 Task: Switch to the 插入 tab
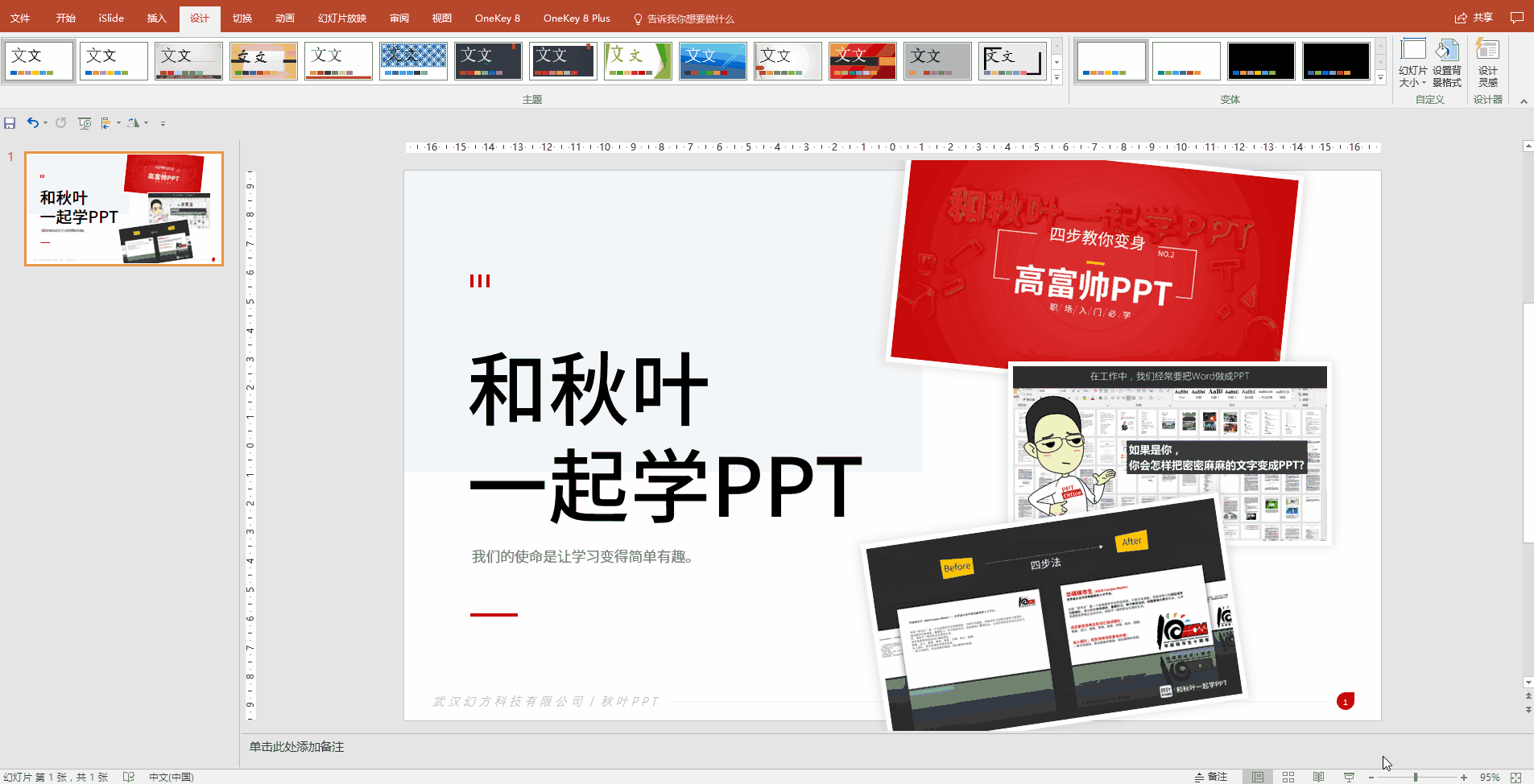pyautogui.click(x=156, y=18)
